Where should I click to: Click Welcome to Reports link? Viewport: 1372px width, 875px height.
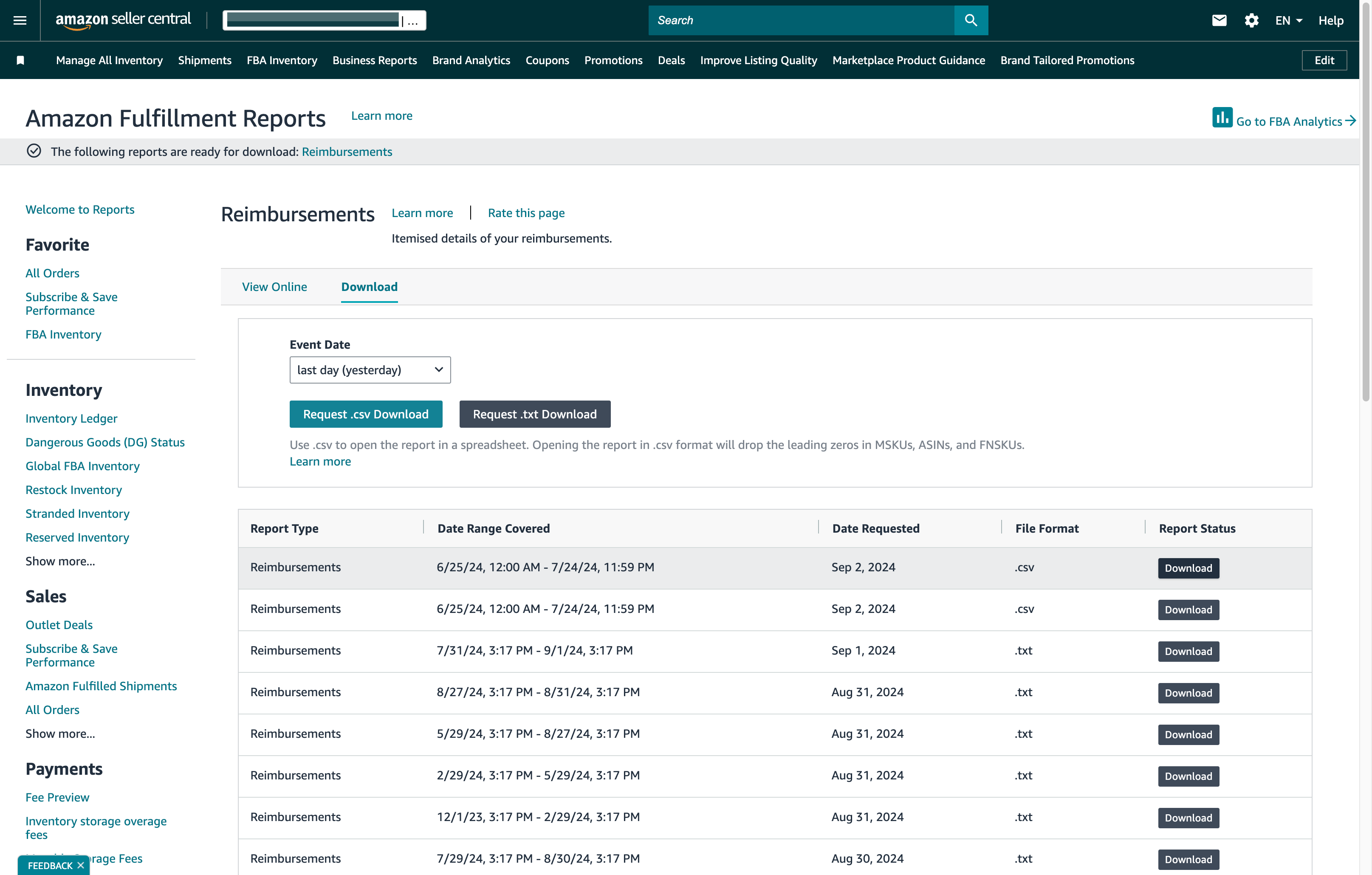80,209
